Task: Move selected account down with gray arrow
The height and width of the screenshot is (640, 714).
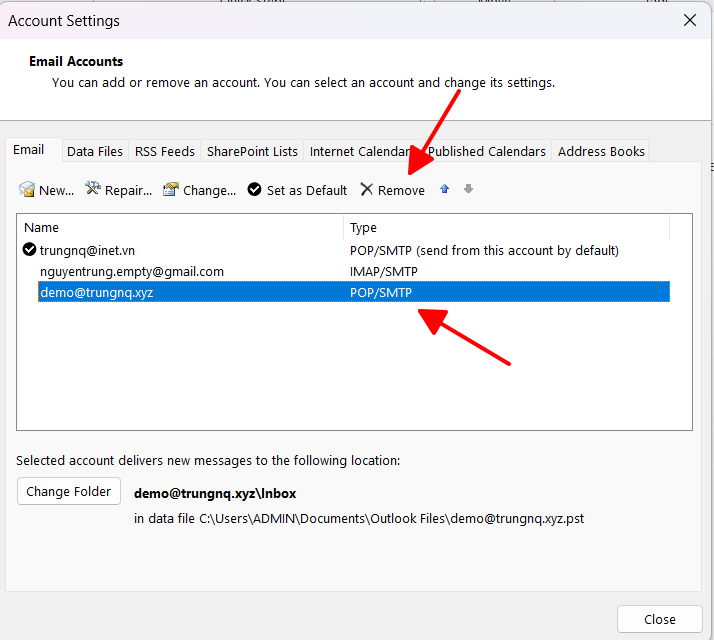Action: pyautogui.click(x=469, y=189)
